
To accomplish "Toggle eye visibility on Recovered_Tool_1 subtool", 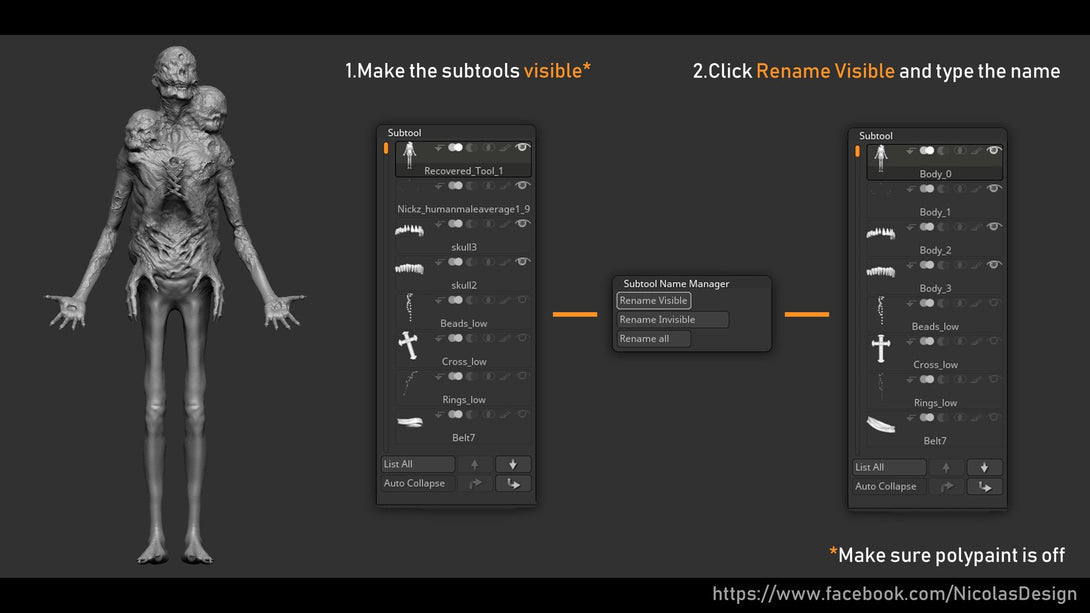I will click(x=522, y=147).
